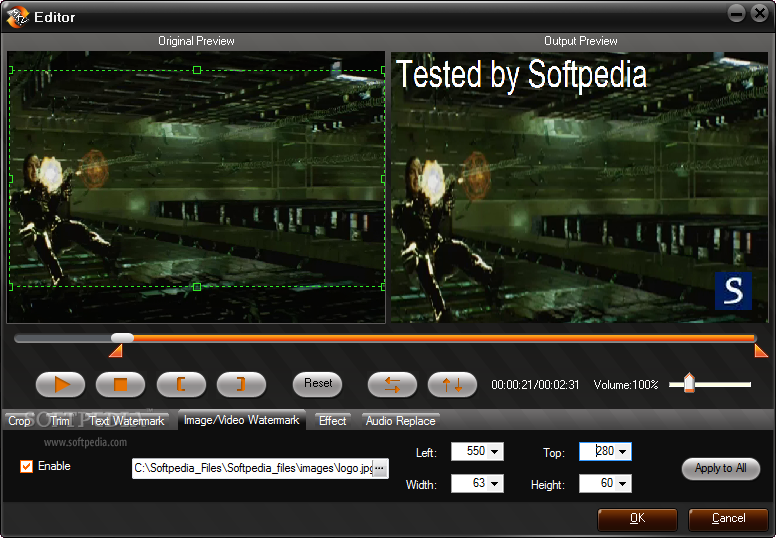Screen dimensions: 776x538
Task: Click the trim end triangle marker
Action: pos(761,351)
